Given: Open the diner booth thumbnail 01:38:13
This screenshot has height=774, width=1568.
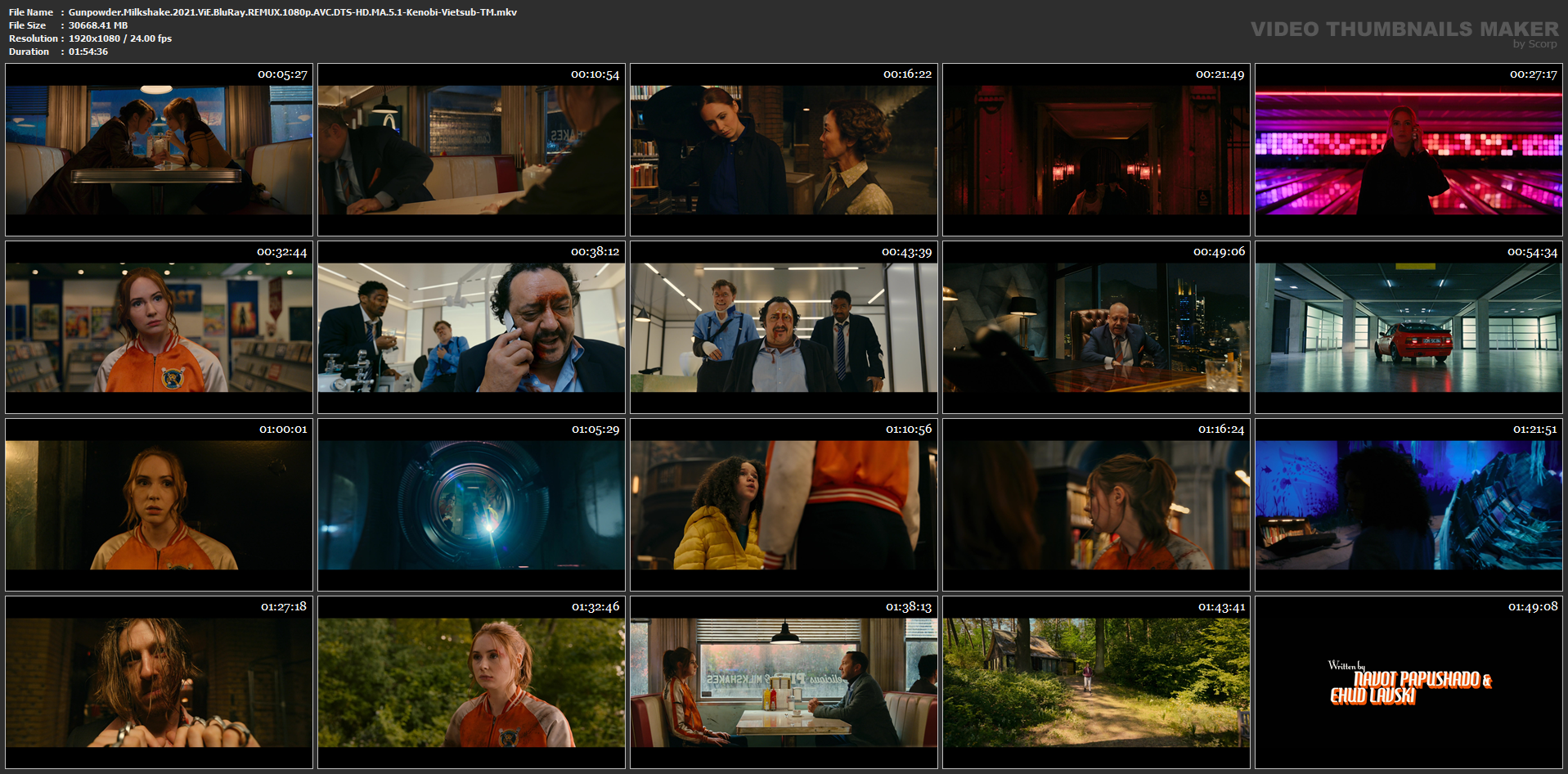Looking at the screenshot, I should point(784,682).
